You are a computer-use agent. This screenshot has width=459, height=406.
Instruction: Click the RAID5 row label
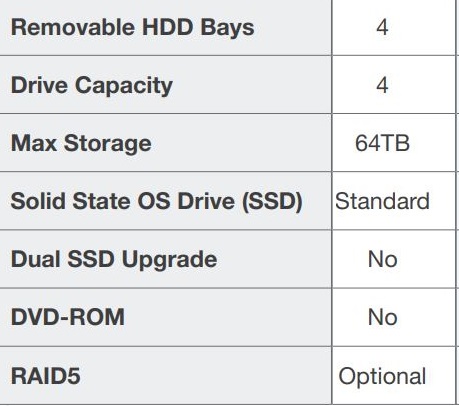46,376
